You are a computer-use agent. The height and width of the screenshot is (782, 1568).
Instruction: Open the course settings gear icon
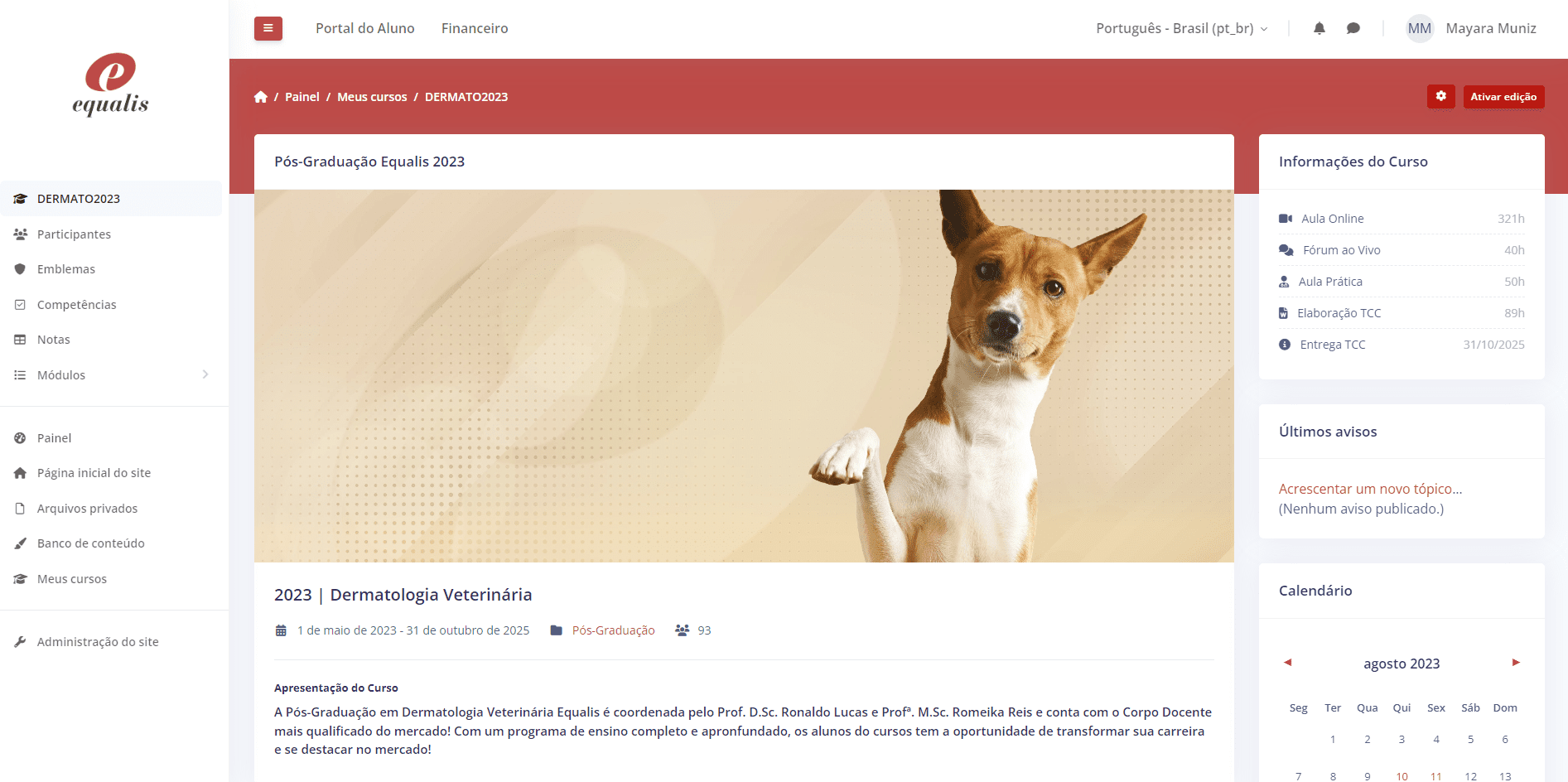pos(1440,97)
